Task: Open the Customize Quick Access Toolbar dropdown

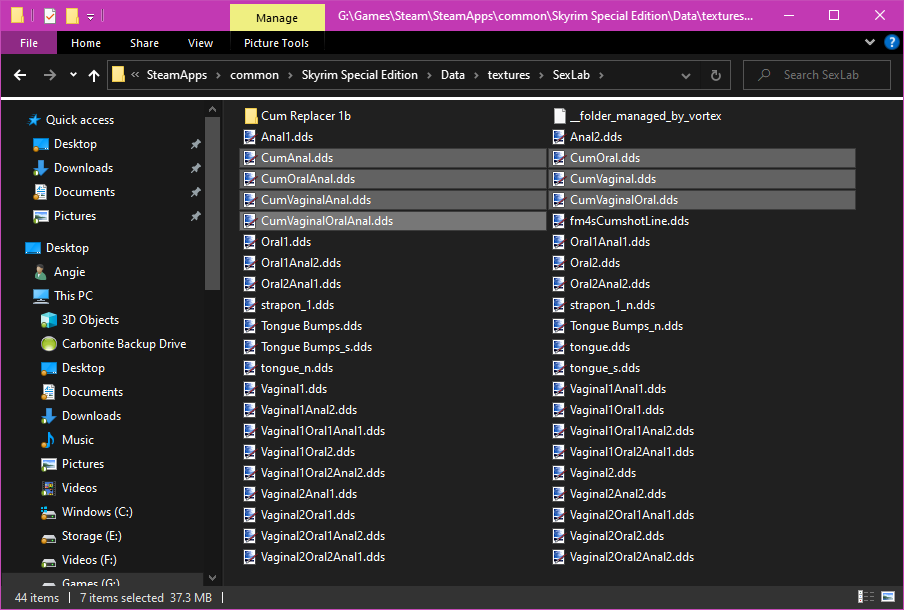Action: click(91, 17)
